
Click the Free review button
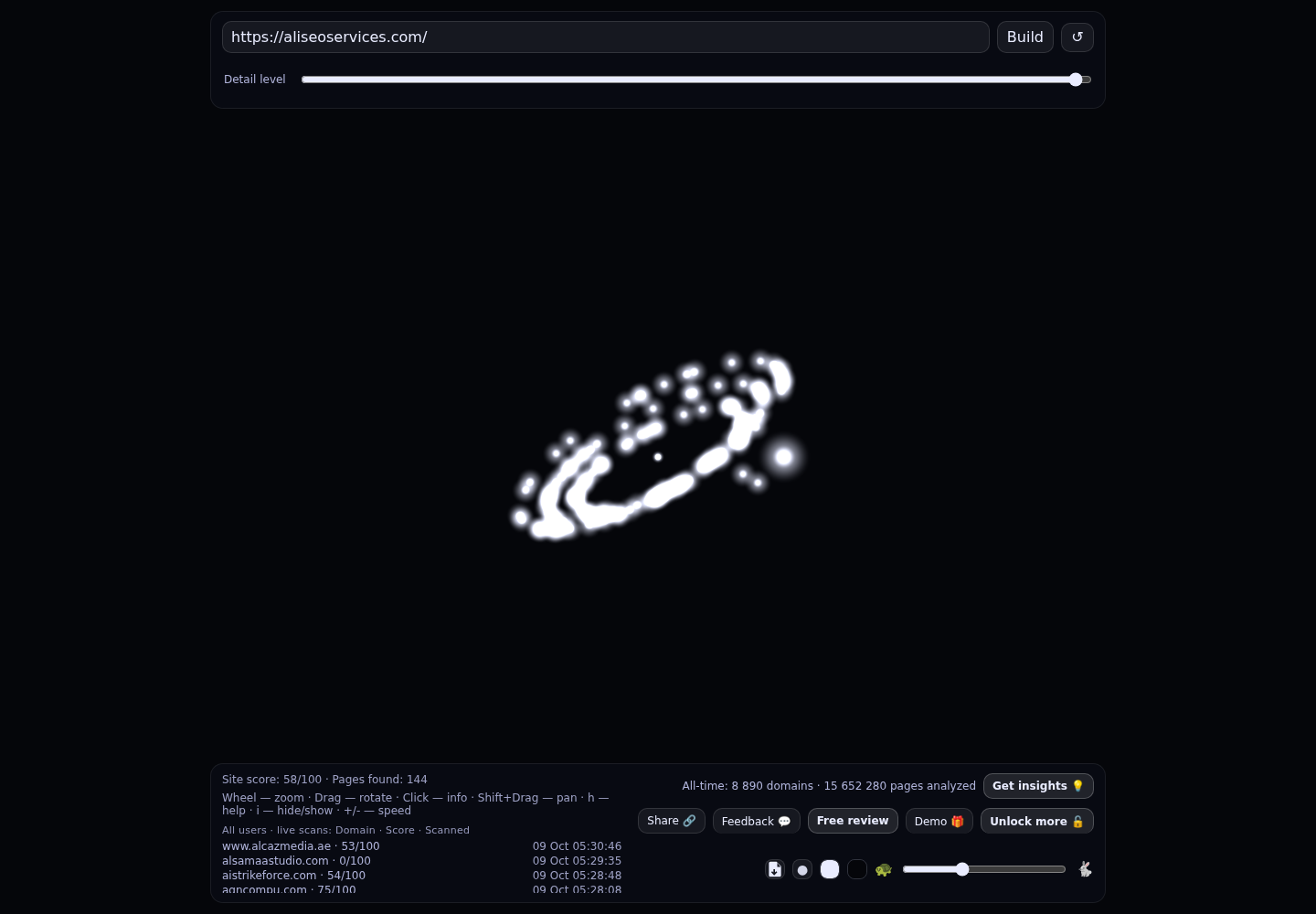coord(853,821)
